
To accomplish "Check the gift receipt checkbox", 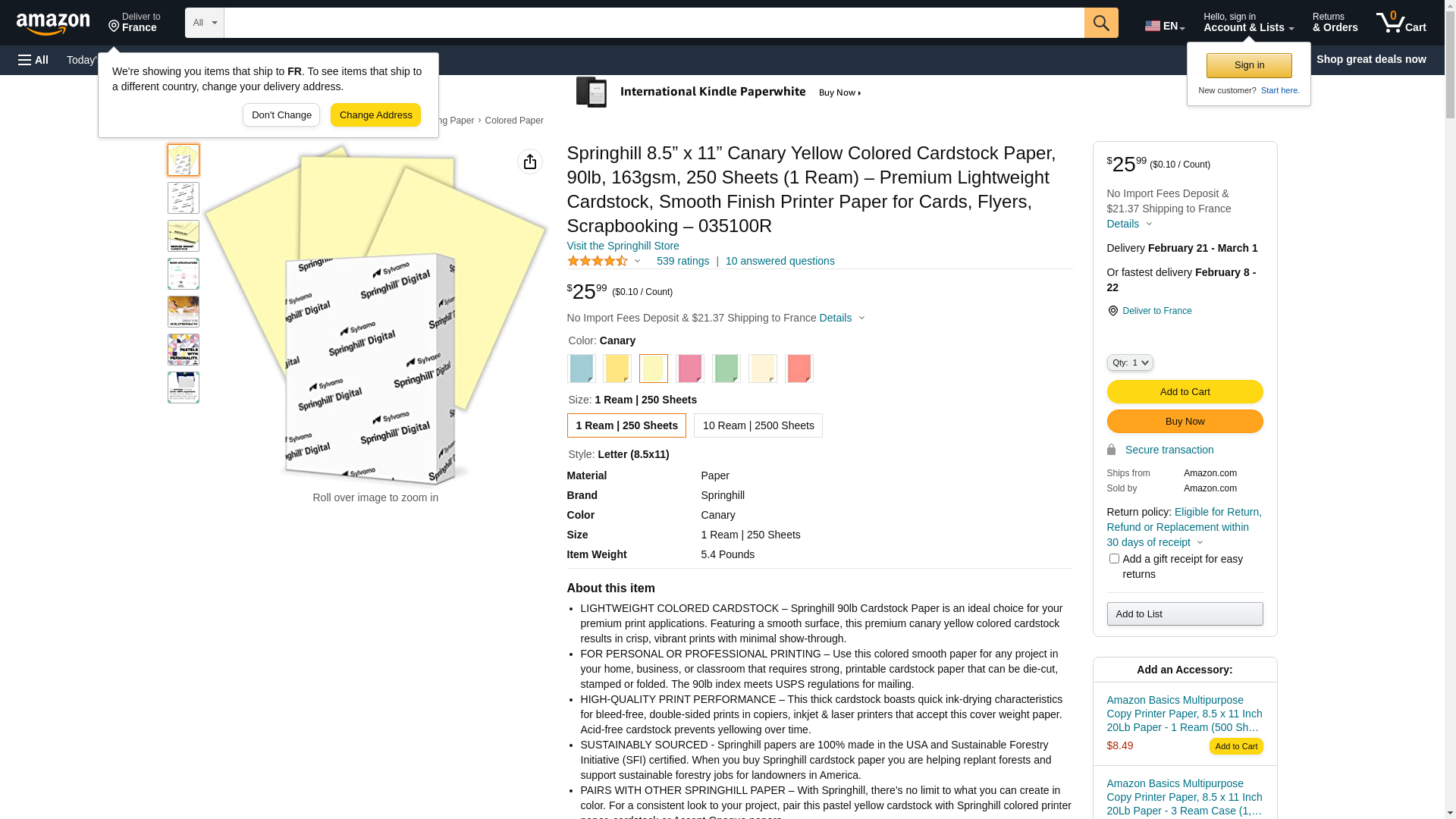I will point(1114,559).
